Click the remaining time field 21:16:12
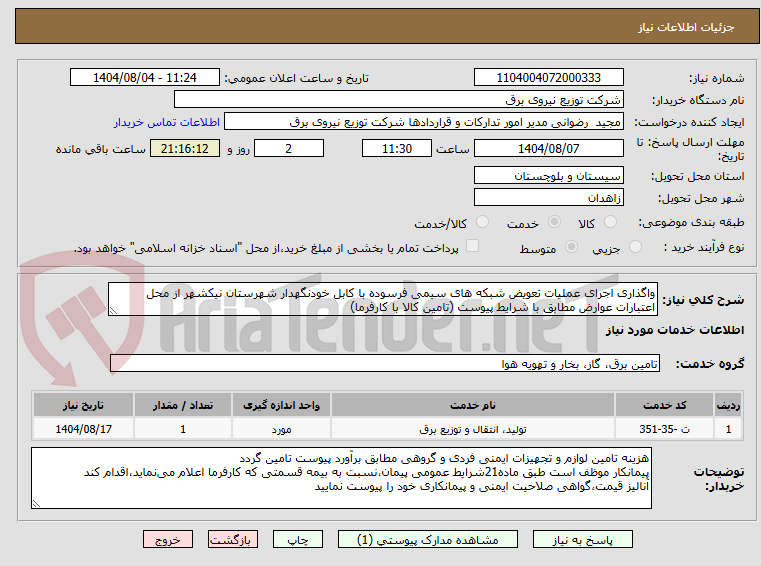Image resolution: width=761 pixels, height=566 pixels. click(185, 149)
